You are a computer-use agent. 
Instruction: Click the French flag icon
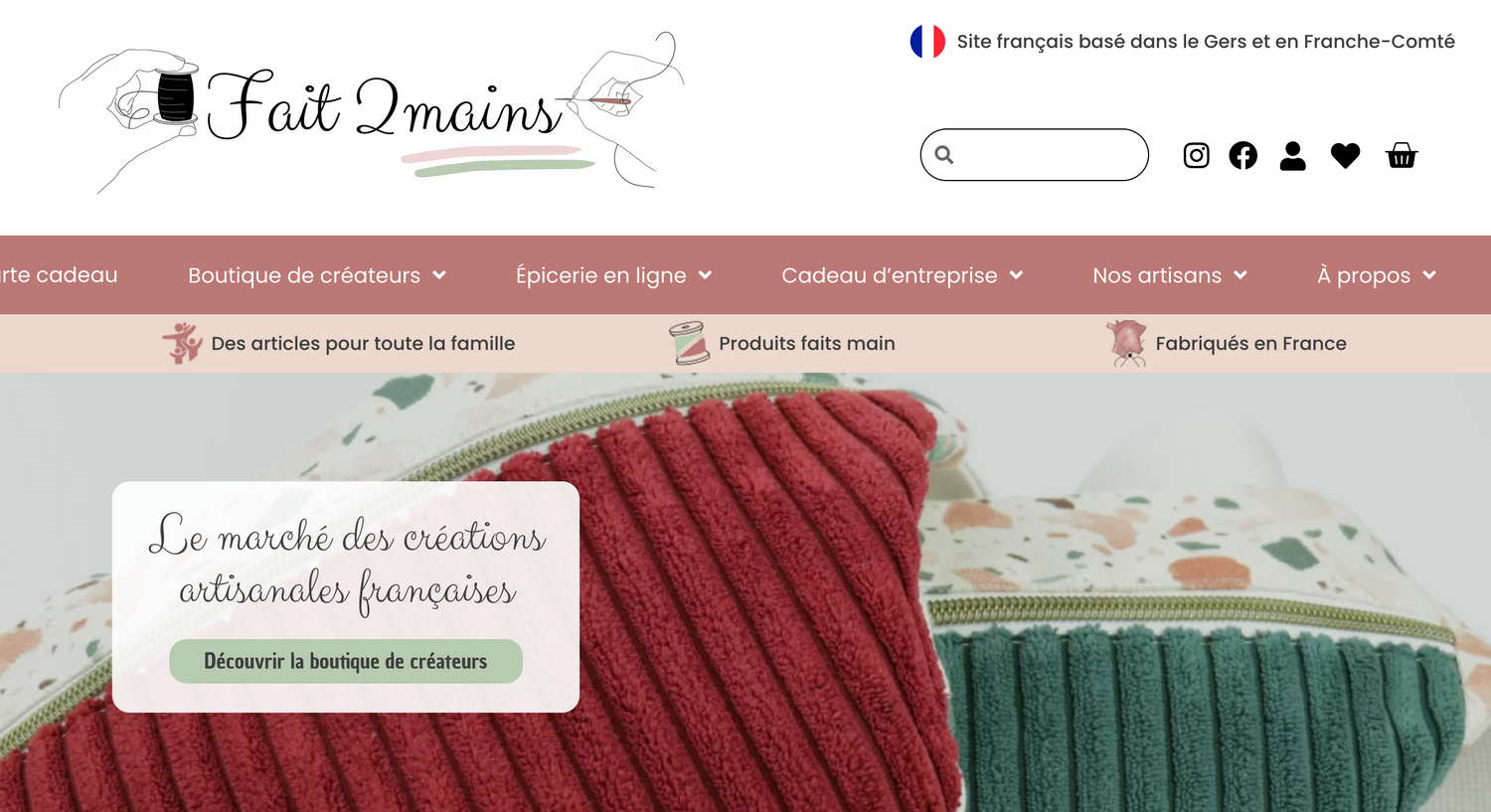tap(927, 42)
